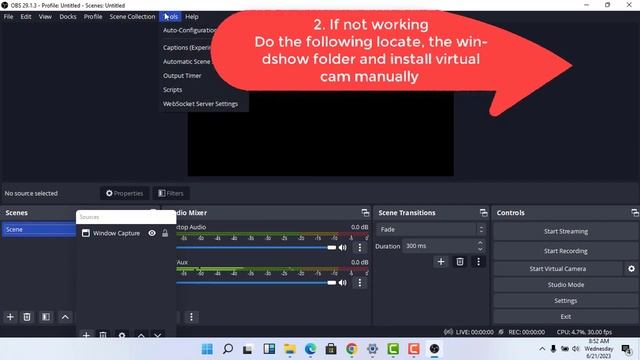Increase the transition Duration with the up arrow
The image size is (640, 360).
tap(480, 243)
